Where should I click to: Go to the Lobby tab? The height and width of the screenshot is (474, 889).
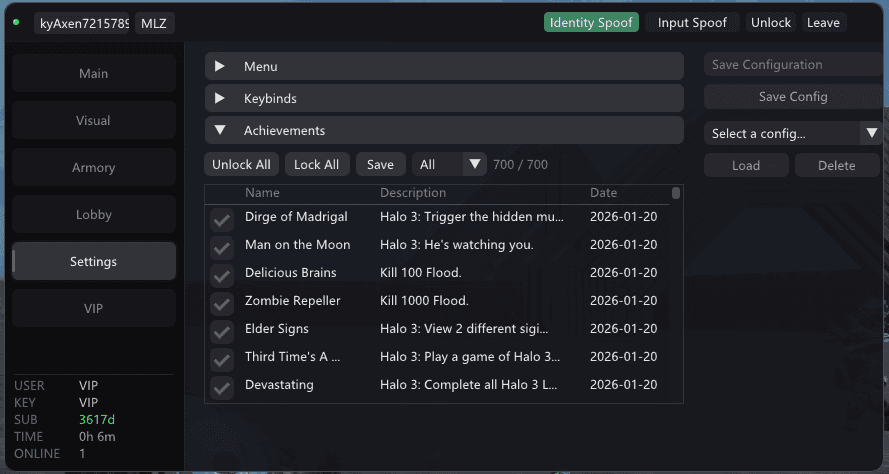[x=94, y=214]
